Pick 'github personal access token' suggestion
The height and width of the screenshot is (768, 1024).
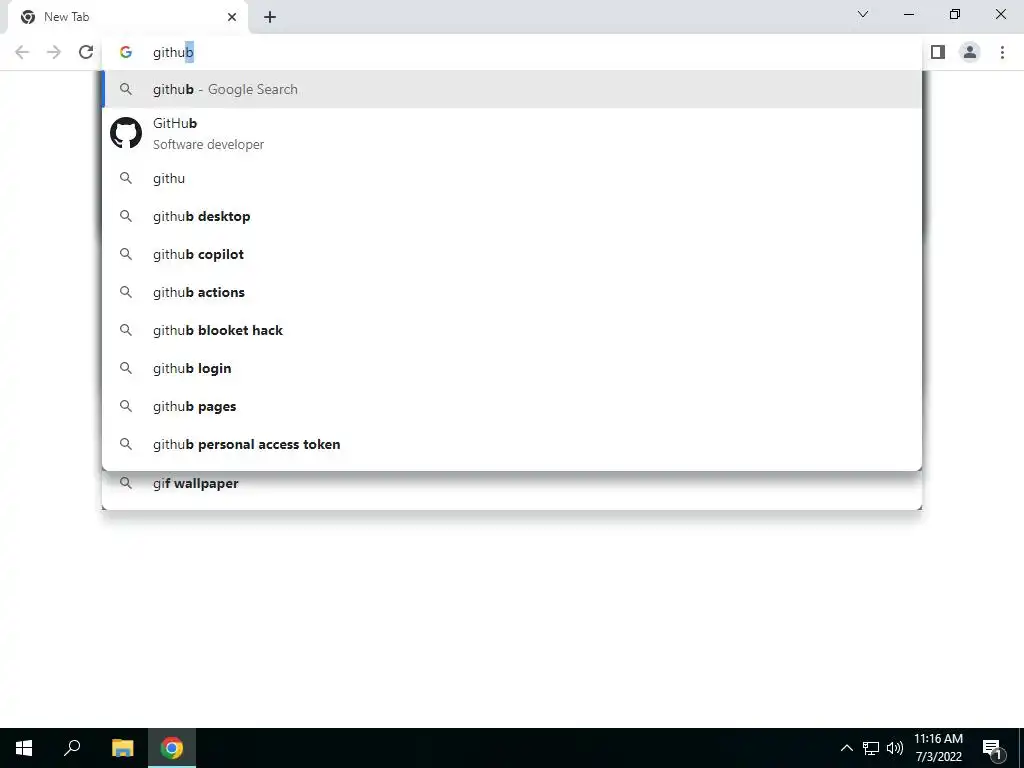click(x=512, y=444)
